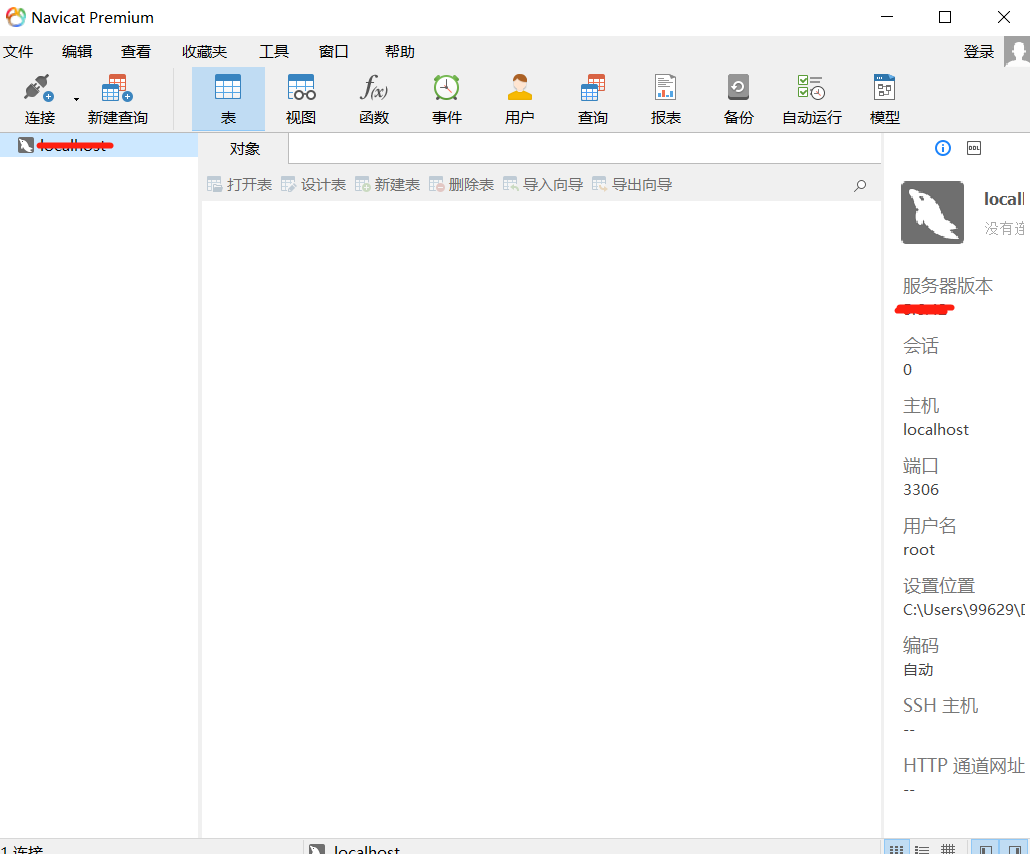This screenshot has width=1030, height=854.
Task: Click the 会话 session count 0
Action: pyautogui.click(x=907, y=370)
